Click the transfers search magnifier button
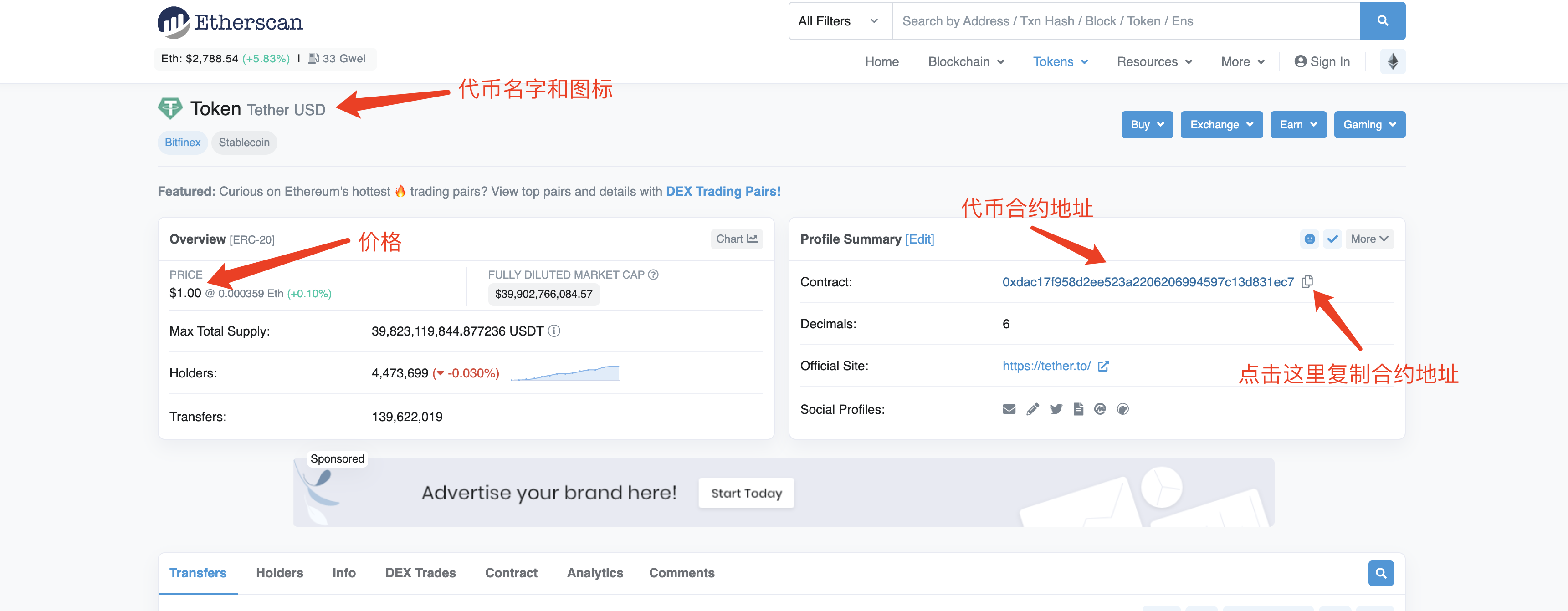The height and width of the screenshot is (611, 1568). coord(1380,573)
